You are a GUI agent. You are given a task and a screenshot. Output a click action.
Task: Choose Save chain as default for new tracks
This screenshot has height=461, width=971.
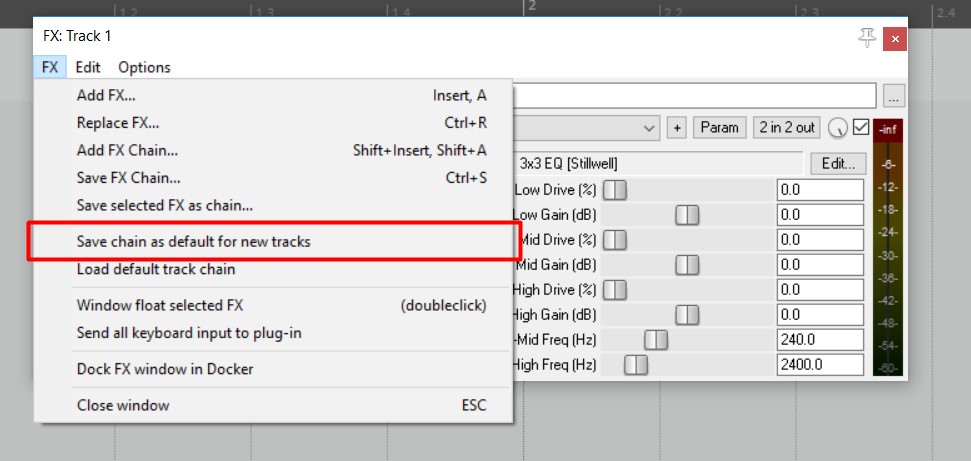(193, 242)
